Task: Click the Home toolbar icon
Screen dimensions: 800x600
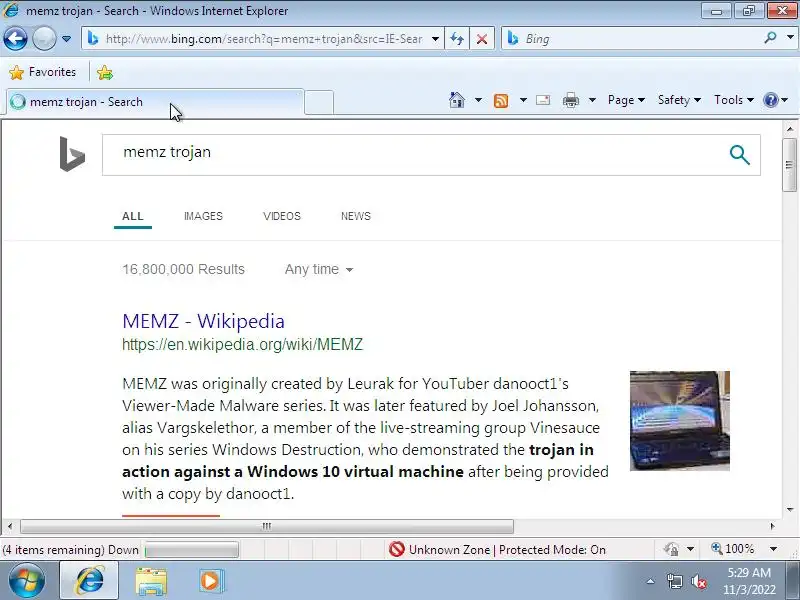Action: pos(457,100)
